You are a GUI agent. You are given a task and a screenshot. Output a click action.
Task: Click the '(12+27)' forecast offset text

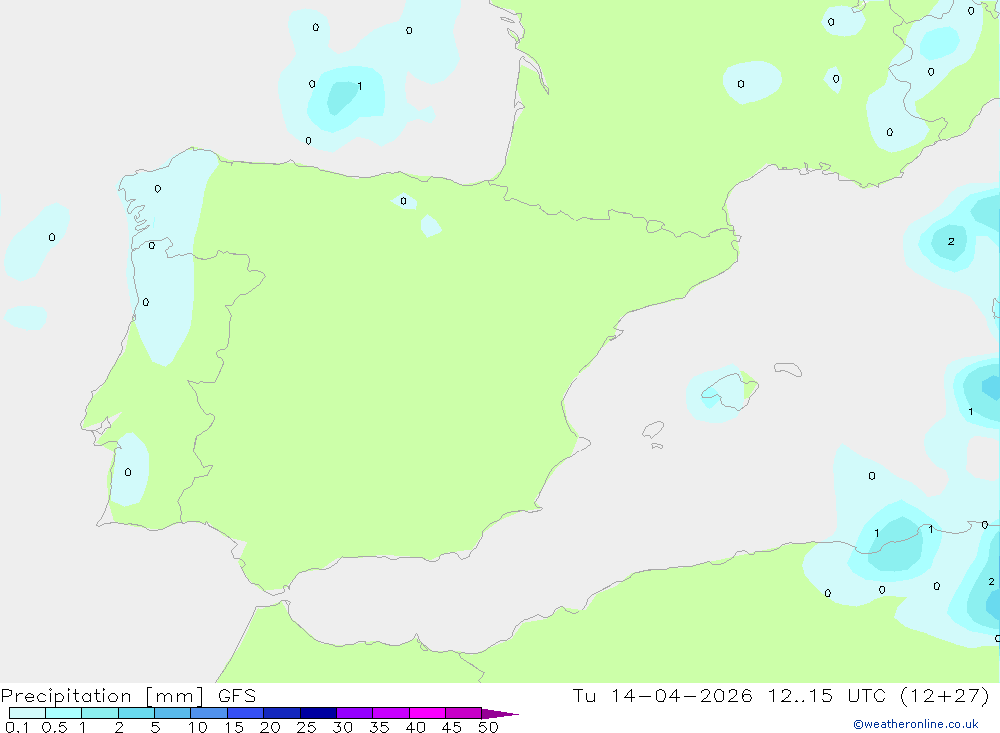[945, 695]
